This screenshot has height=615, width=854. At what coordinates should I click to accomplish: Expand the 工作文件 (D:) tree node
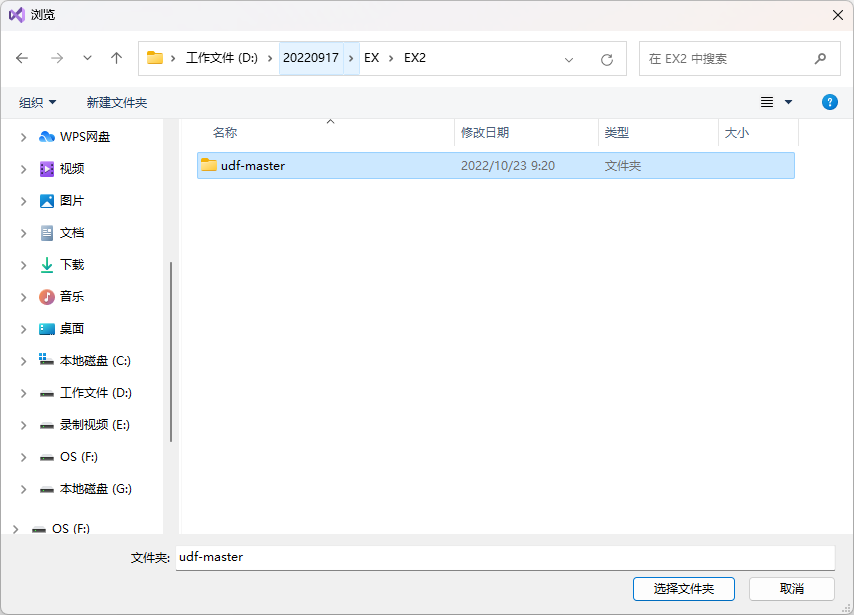coord(23,393)
